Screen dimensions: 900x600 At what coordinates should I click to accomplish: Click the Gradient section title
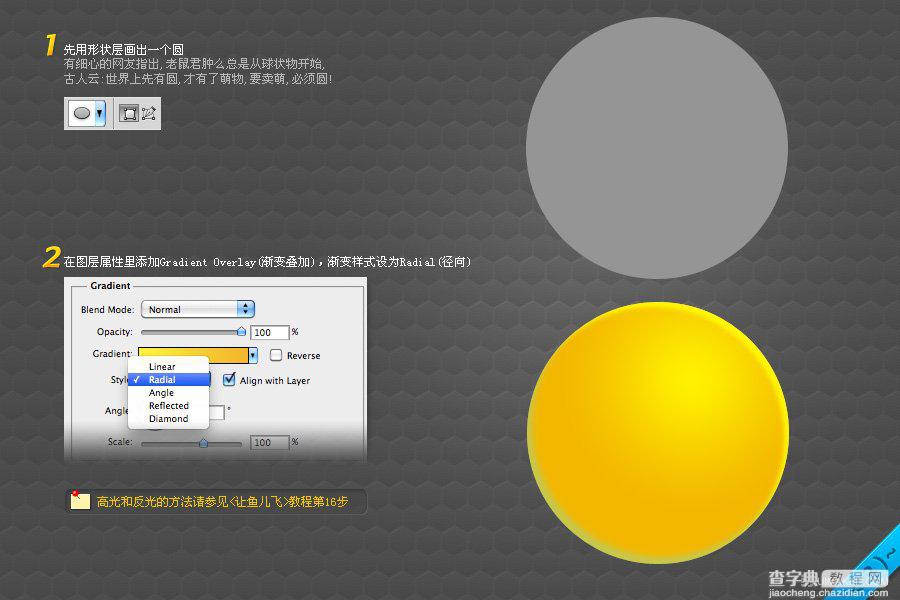[110, 285]
